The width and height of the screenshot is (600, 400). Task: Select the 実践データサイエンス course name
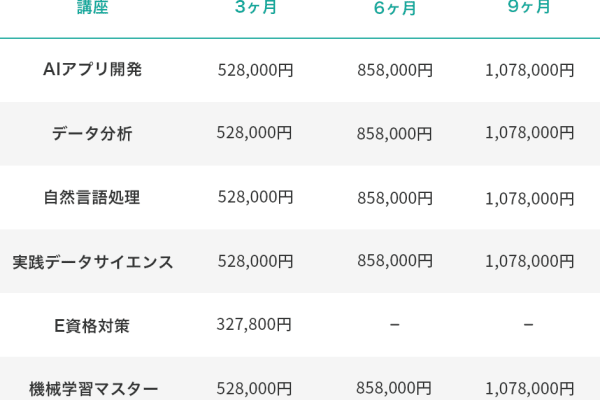coord(93,261)
